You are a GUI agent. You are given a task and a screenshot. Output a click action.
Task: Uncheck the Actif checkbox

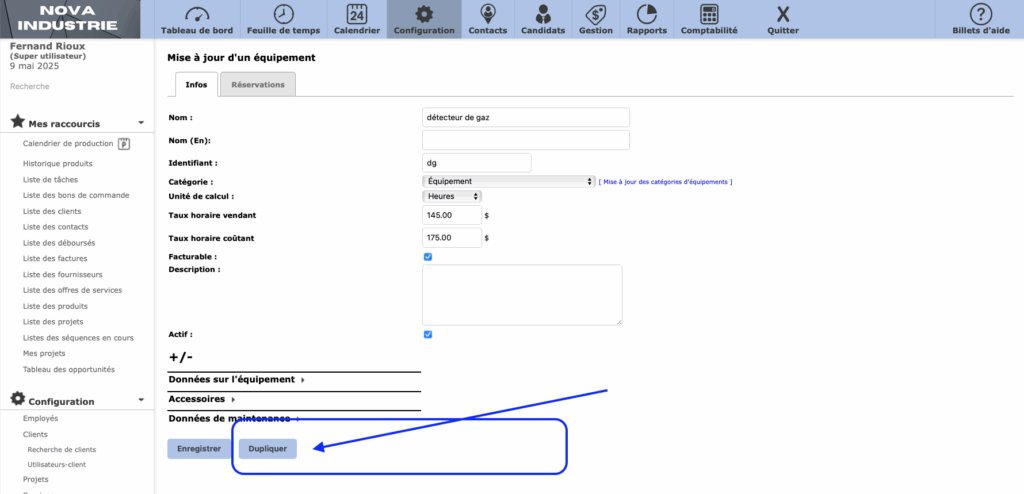[x=428, y=334]
